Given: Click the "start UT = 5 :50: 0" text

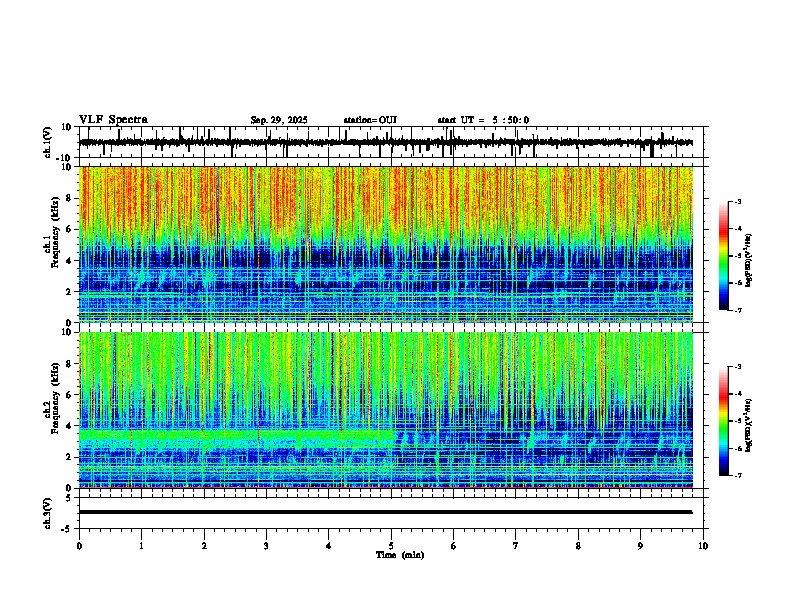Looking at the screenshot, I should 483,120.
